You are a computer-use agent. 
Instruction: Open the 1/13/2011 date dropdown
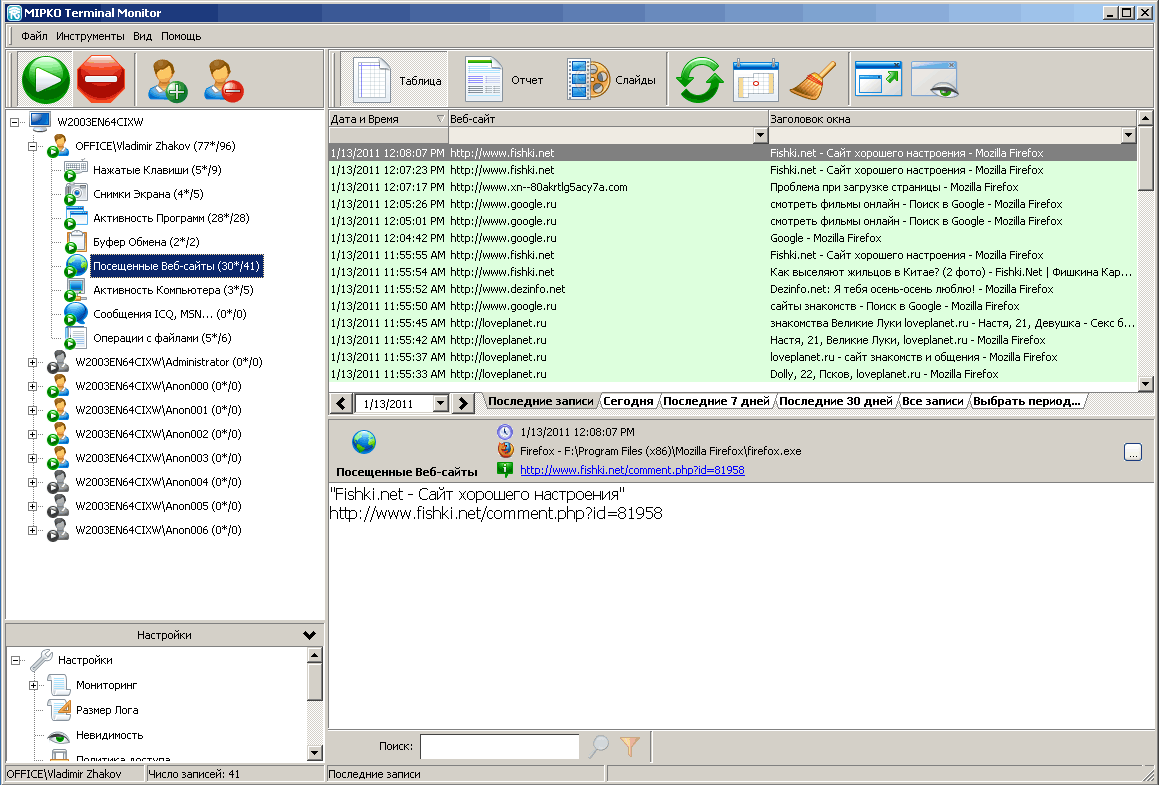coord(441,404)
